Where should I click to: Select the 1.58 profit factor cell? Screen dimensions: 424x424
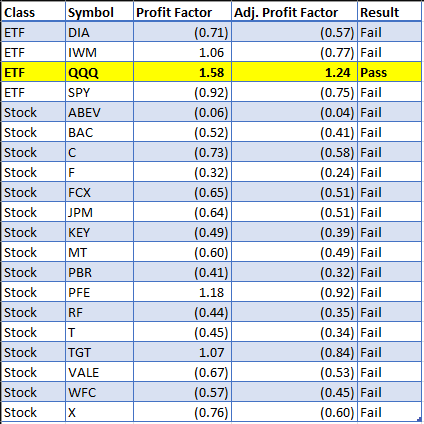(182, 72)
